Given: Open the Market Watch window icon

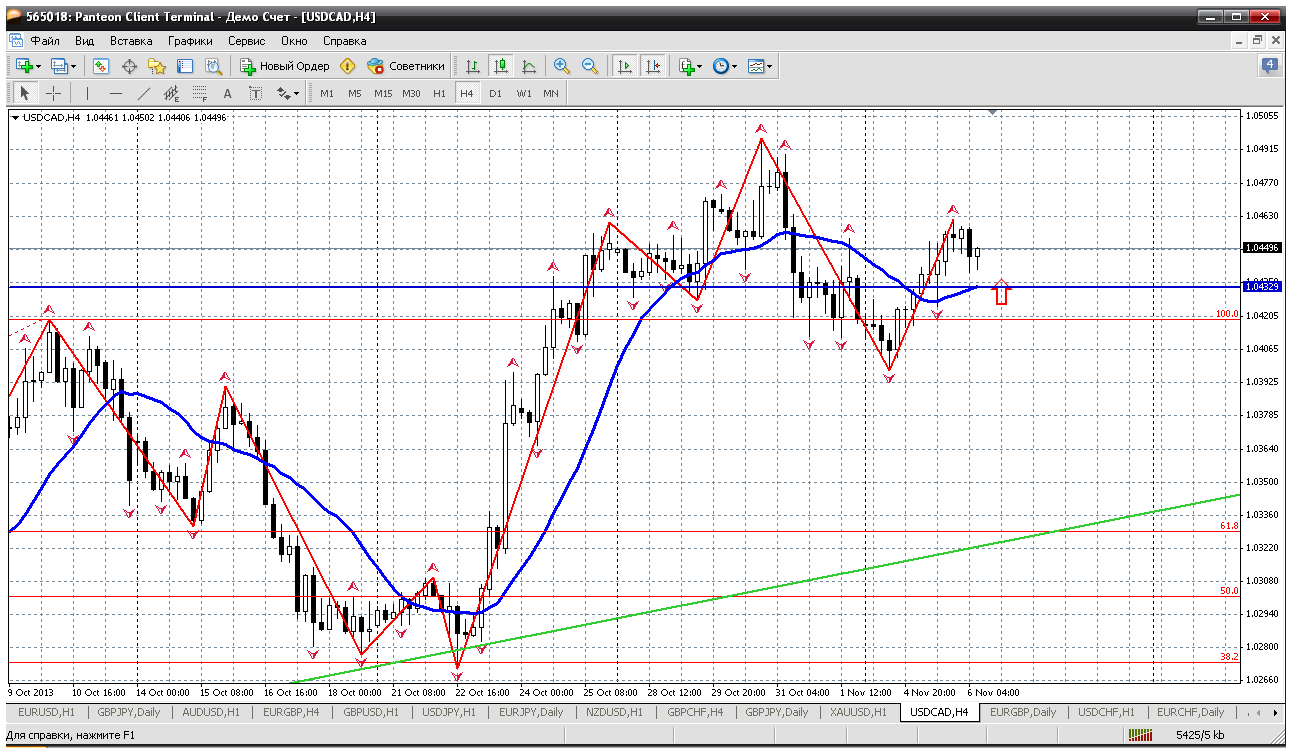Looking at the screenshot, I should tap(101, 66).
